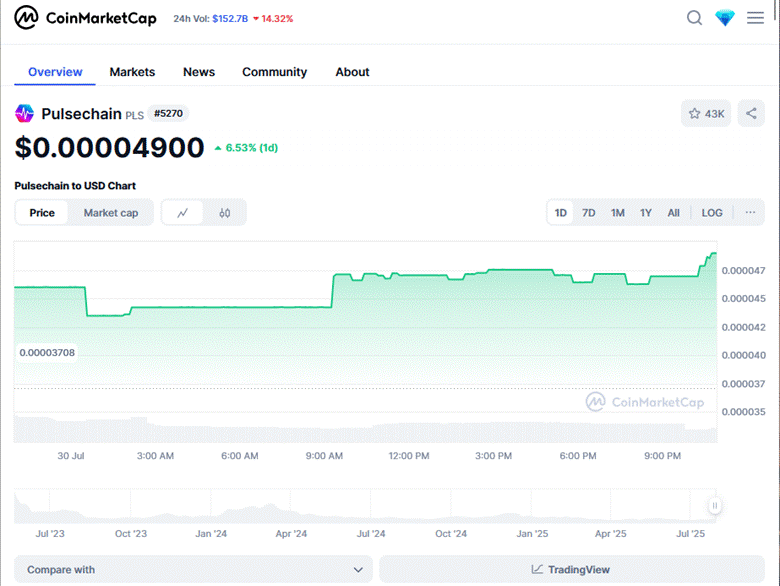Click the 24h Vol $152.7B value
Image resolution: width=780 pixels, height=586 pixels.
[x=230, y=18]
